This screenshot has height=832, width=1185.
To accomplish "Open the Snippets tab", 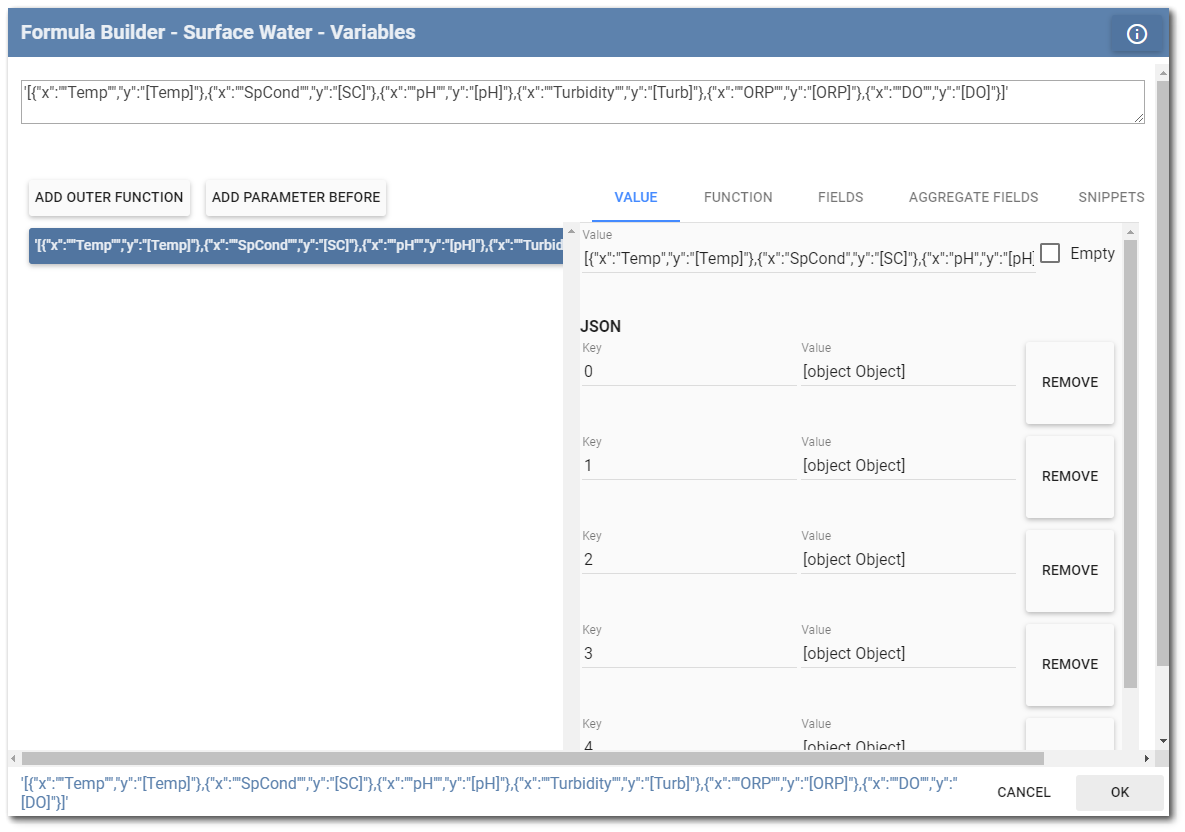I will (x=1110, y=197).
